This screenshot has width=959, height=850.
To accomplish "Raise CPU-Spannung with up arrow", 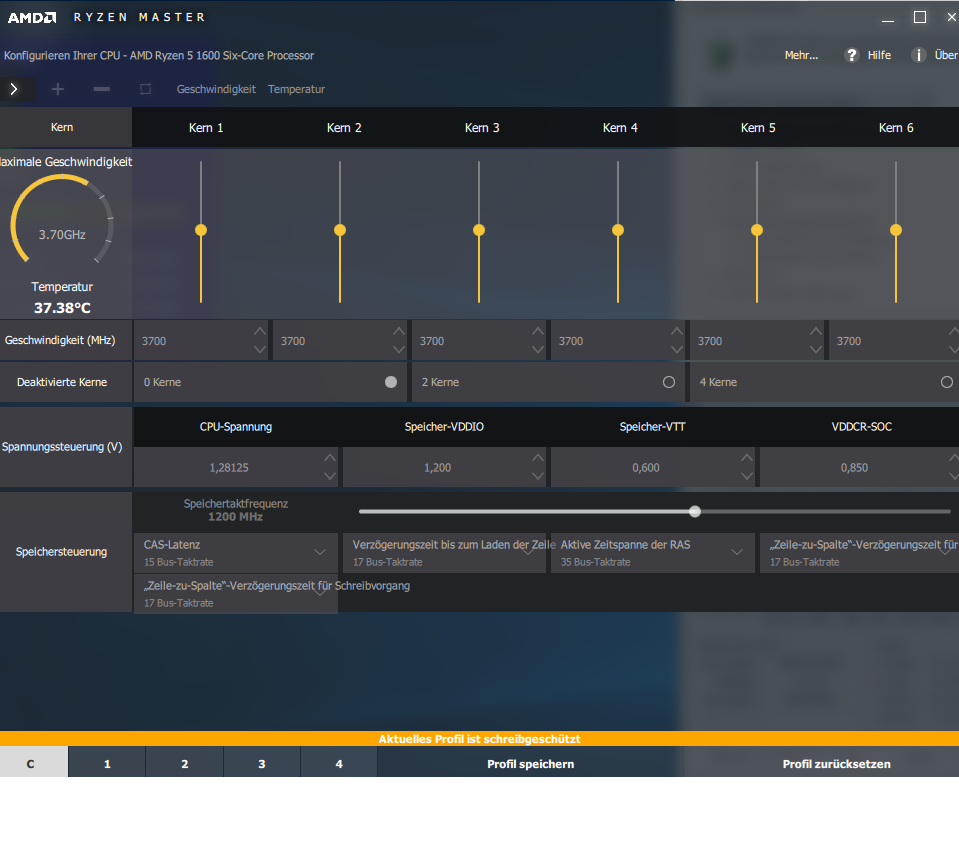I will pos(330,457).
